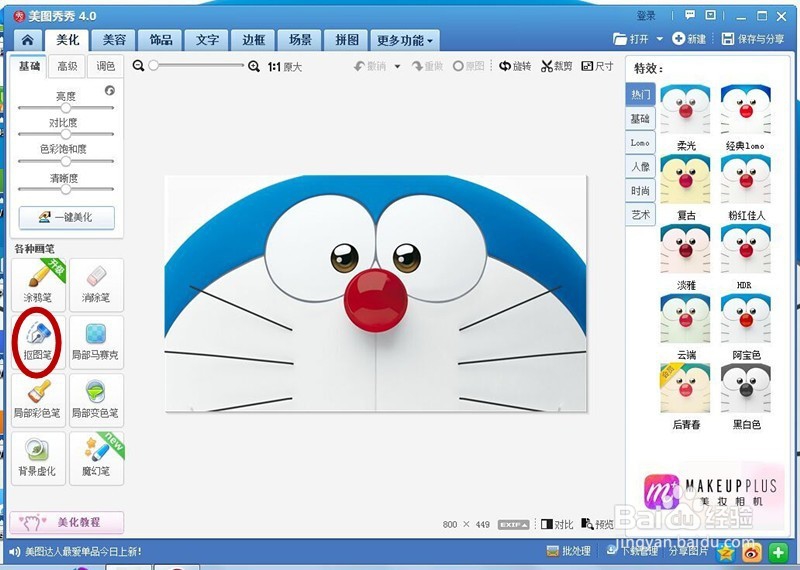Select the 局部彩色笔 color brush tool
This screenshot has height=570, width=800.
pyautogui.click(x=38, y=401)
